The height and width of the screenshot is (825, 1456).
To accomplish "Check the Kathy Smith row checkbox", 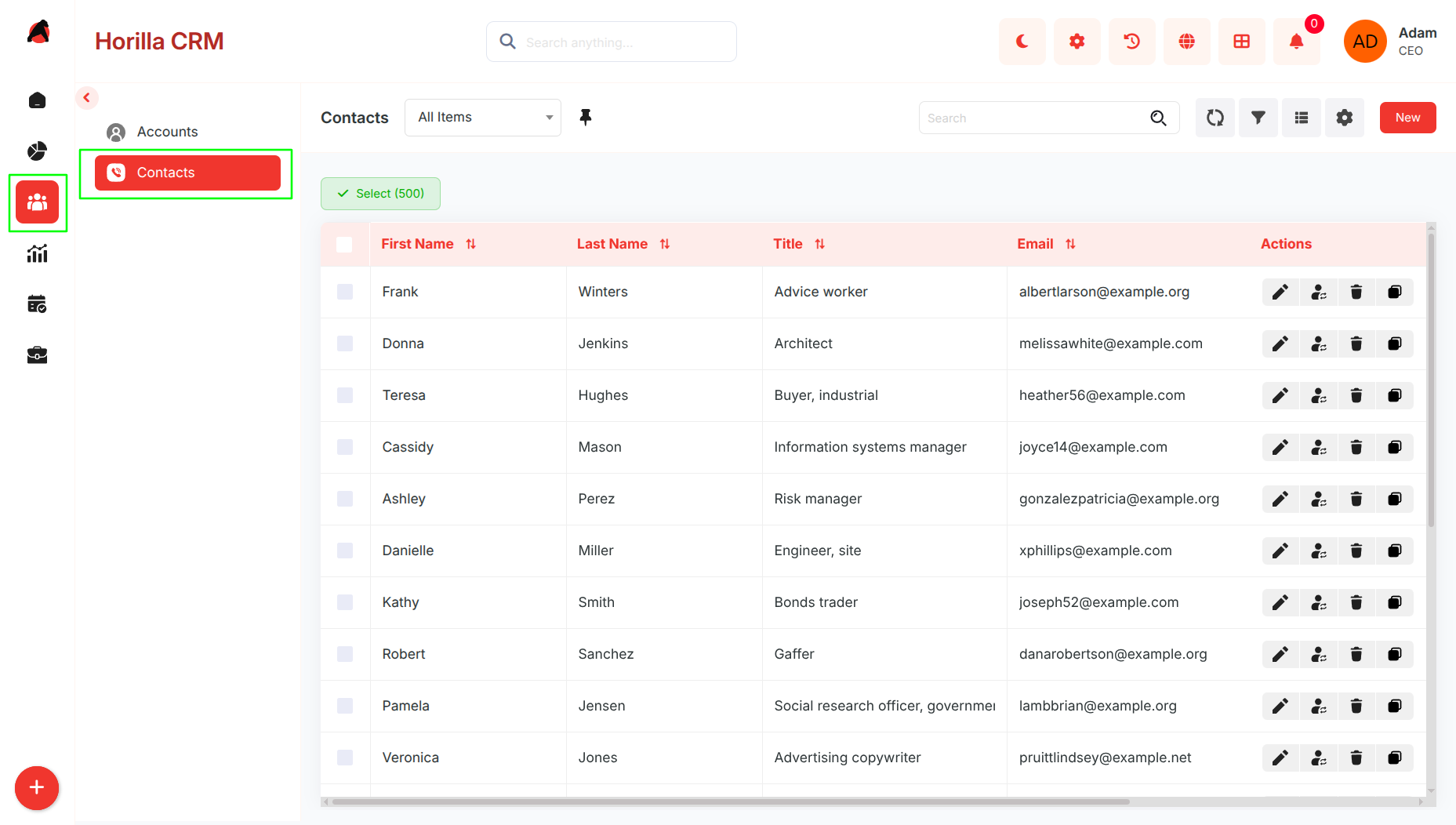I will pos(345,602).
